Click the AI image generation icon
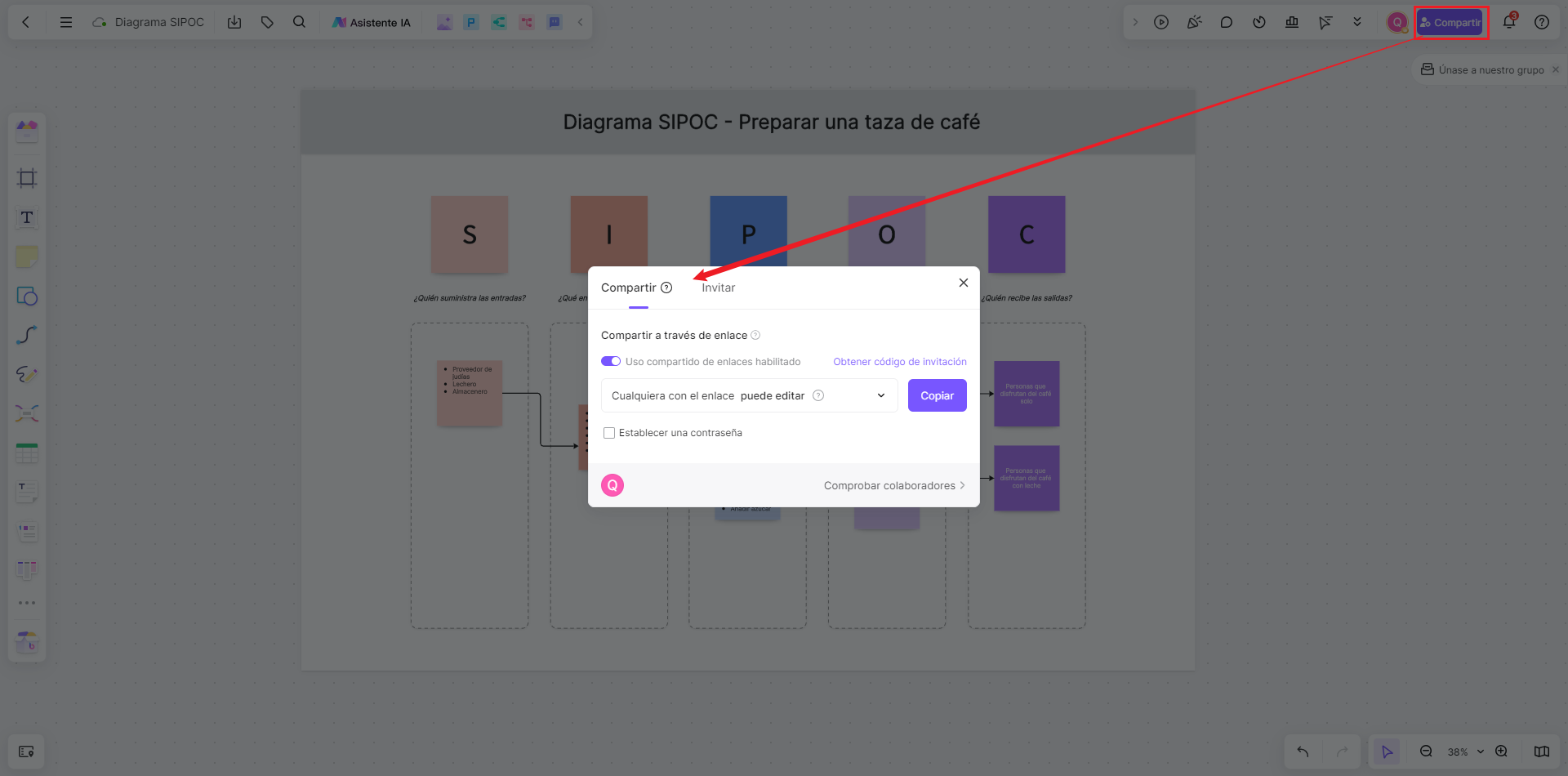 444,22
